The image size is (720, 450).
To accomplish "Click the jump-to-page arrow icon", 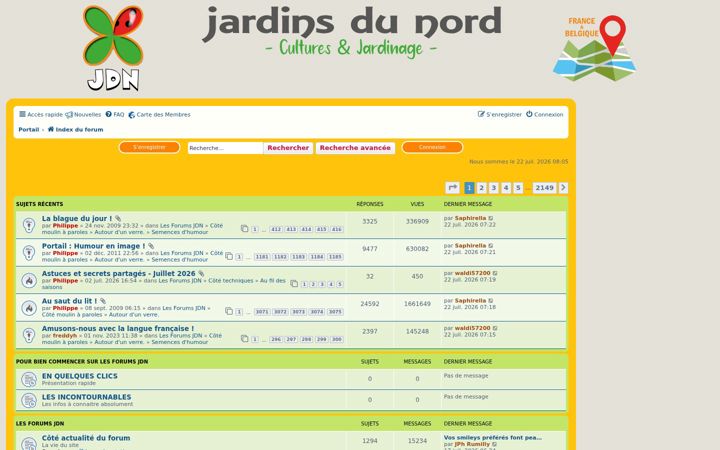I will (x=452, y=187).
